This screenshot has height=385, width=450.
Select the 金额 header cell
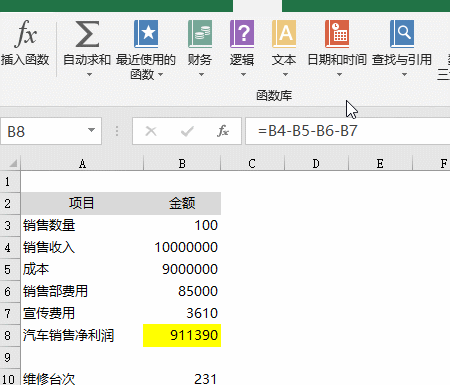tap(182, 203)
